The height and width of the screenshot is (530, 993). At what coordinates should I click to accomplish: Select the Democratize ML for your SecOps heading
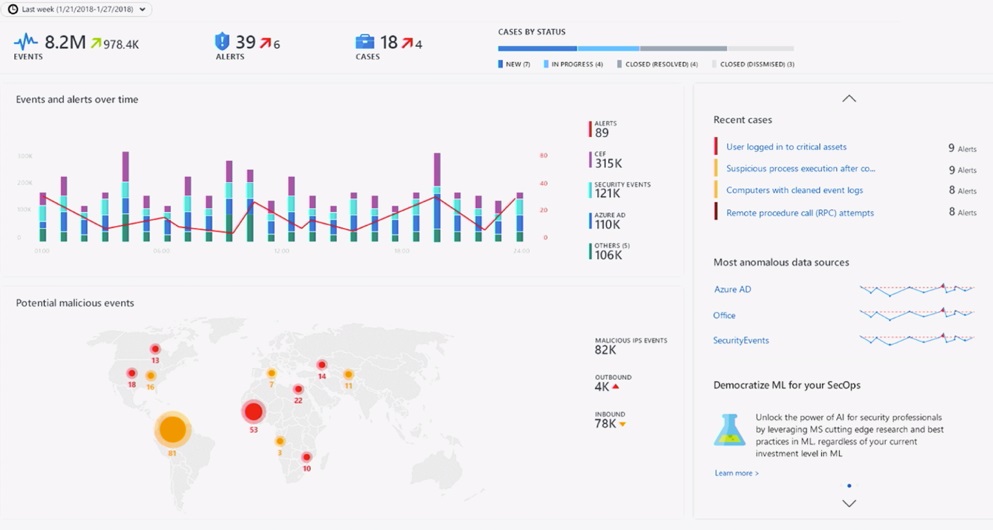point(787,385)
